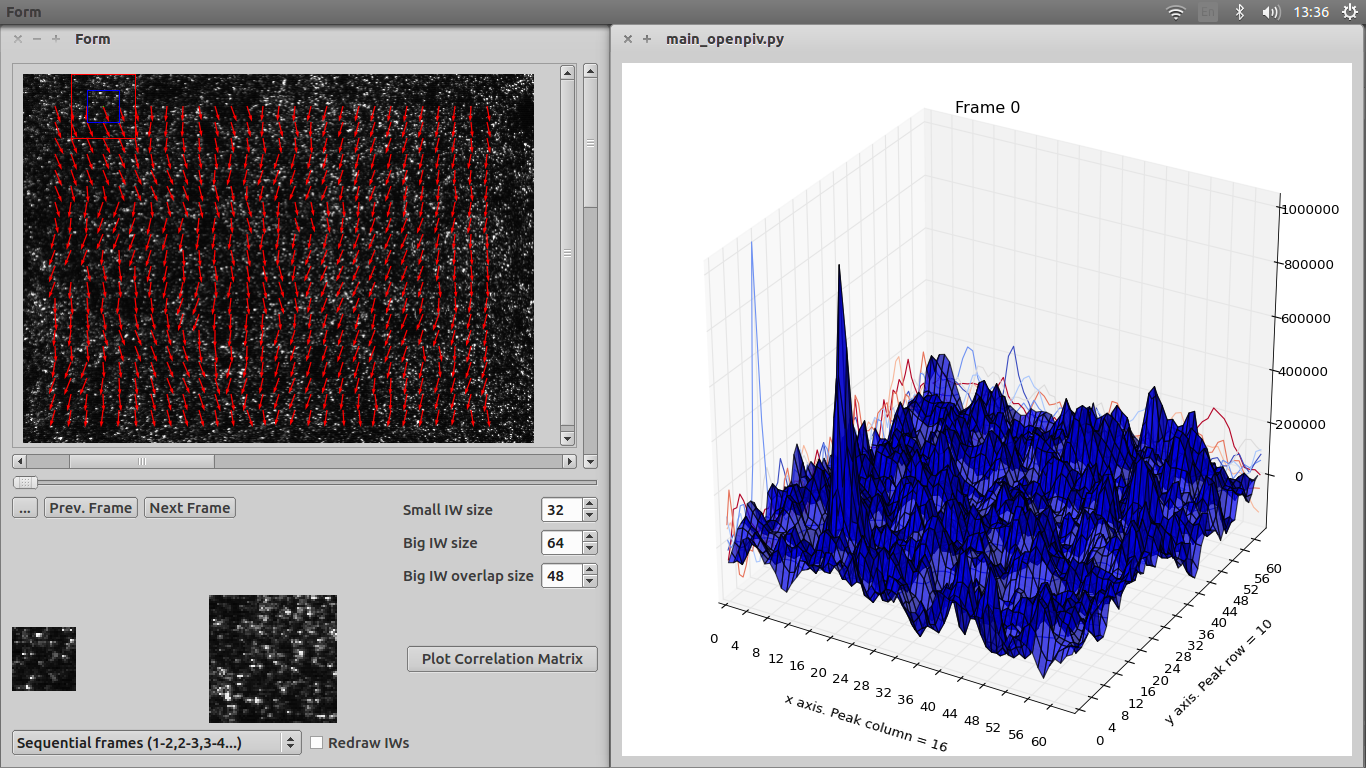This screenshot has width=1366, height=768.
Task: Open the Wi-Fi network indicator
Action: click(1176, 12)
